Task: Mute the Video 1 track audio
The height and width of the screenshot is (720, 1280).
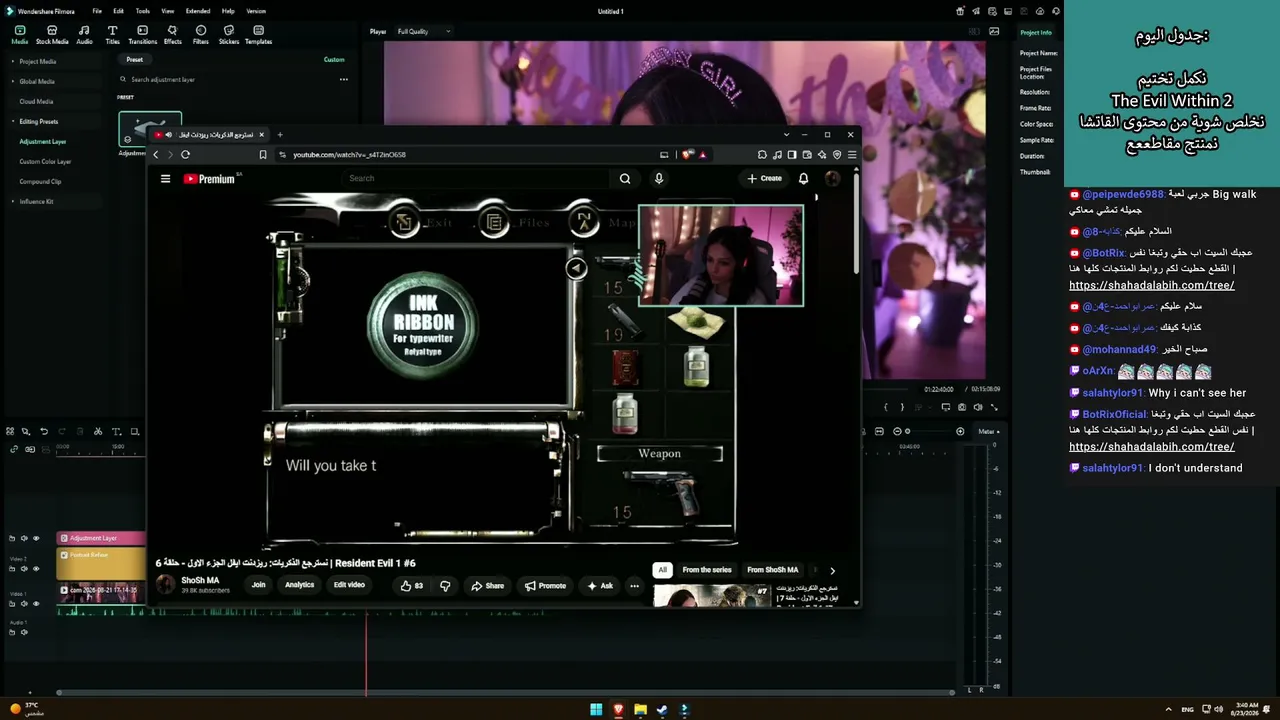Action: point(24,604)
